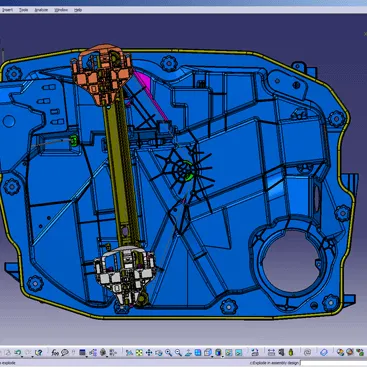The height and width of the screenshot is (367, 367).
Task: Open the Tools menu
Action: pyautogui.click(x=23, y=10)
